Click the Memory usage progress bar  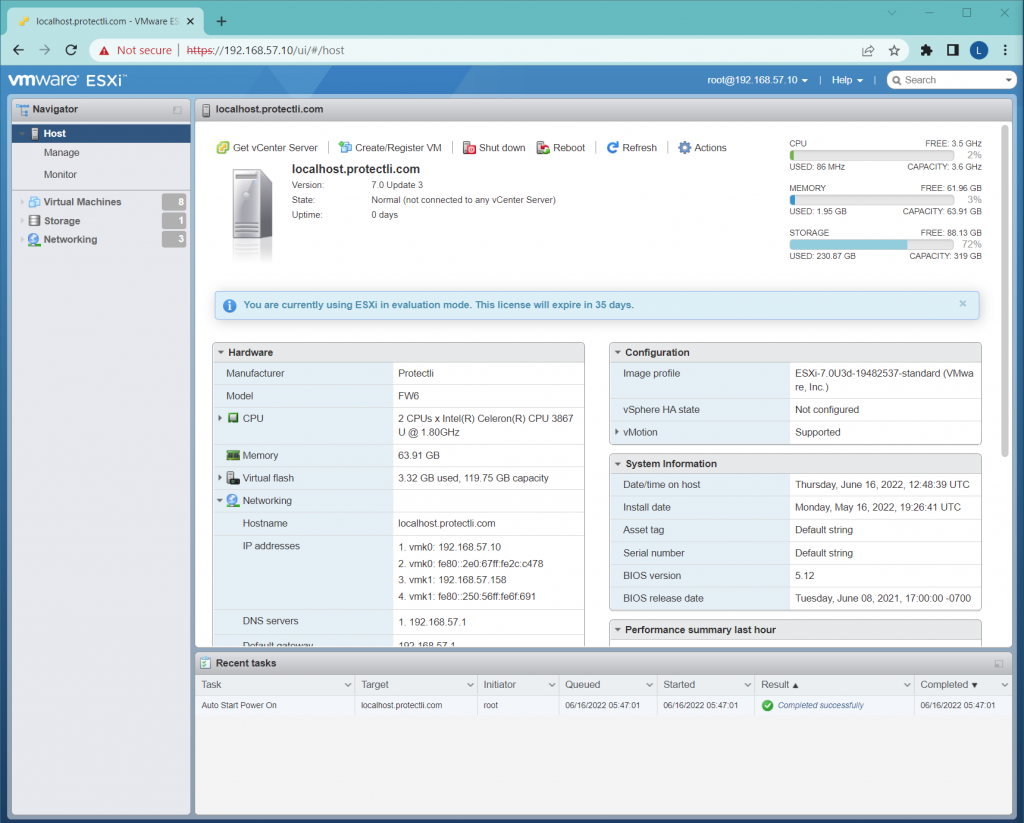point(871,200)
